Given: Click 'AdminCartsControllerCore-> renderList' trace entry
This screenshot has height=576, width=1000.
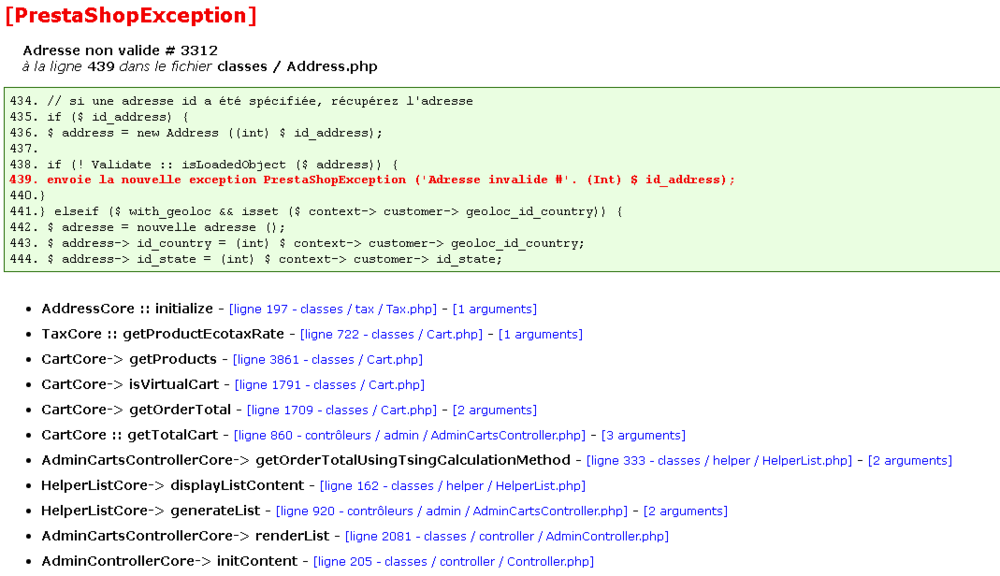Looking at the screenshot, I should (186, 536).
